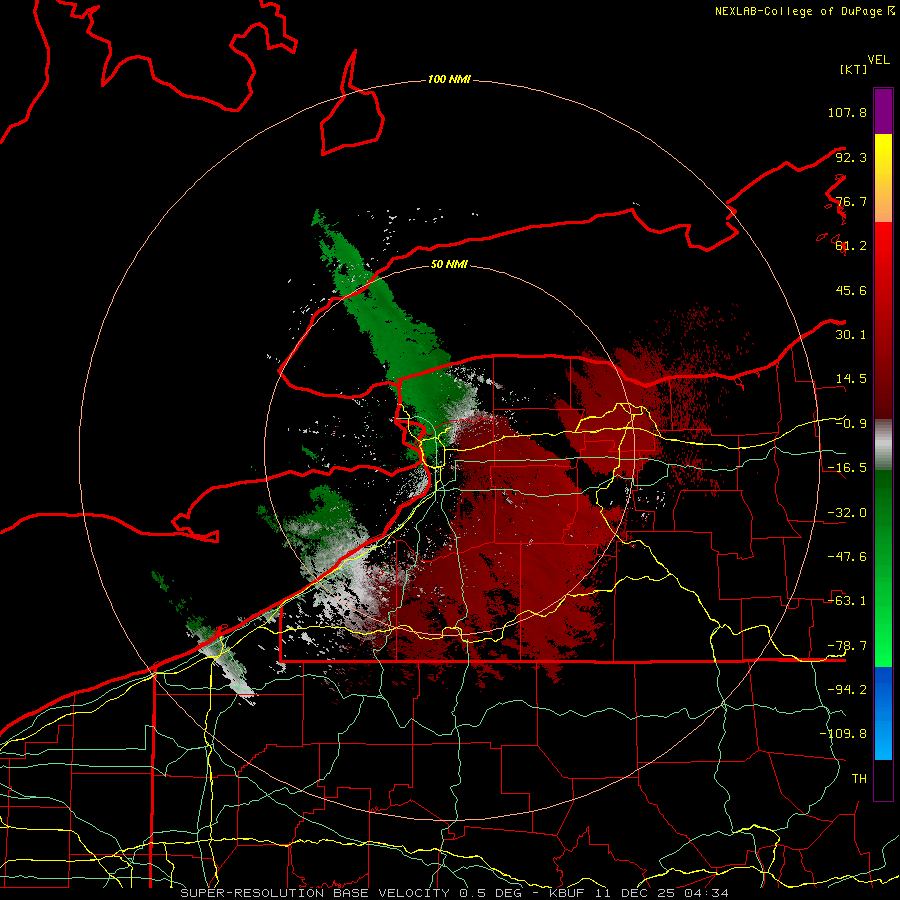Click the bright green segment of the color bar

pos(883,568)
